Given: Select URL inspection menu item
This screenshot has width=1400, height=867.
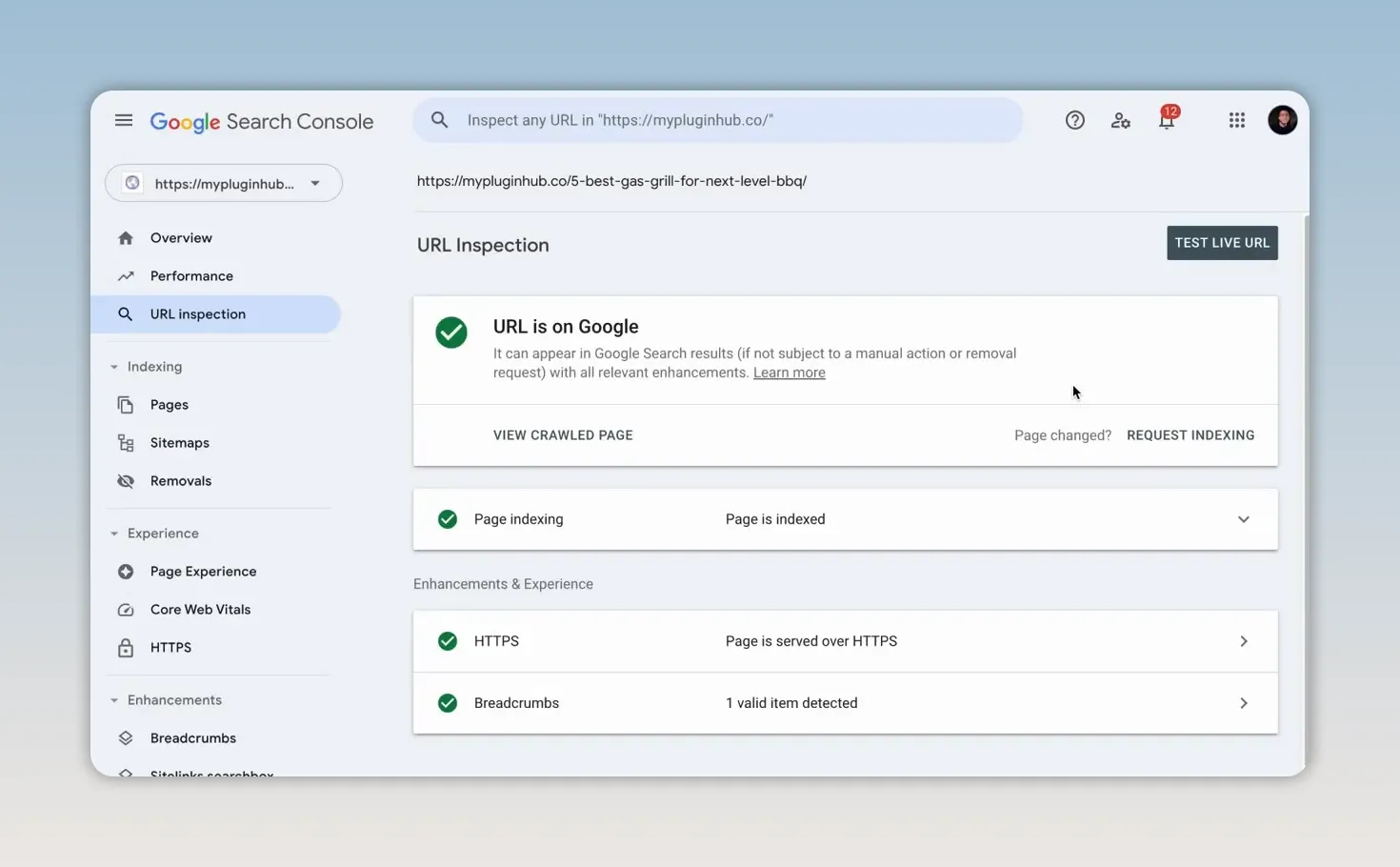Looking at the screenshot, I should [216, 314].
